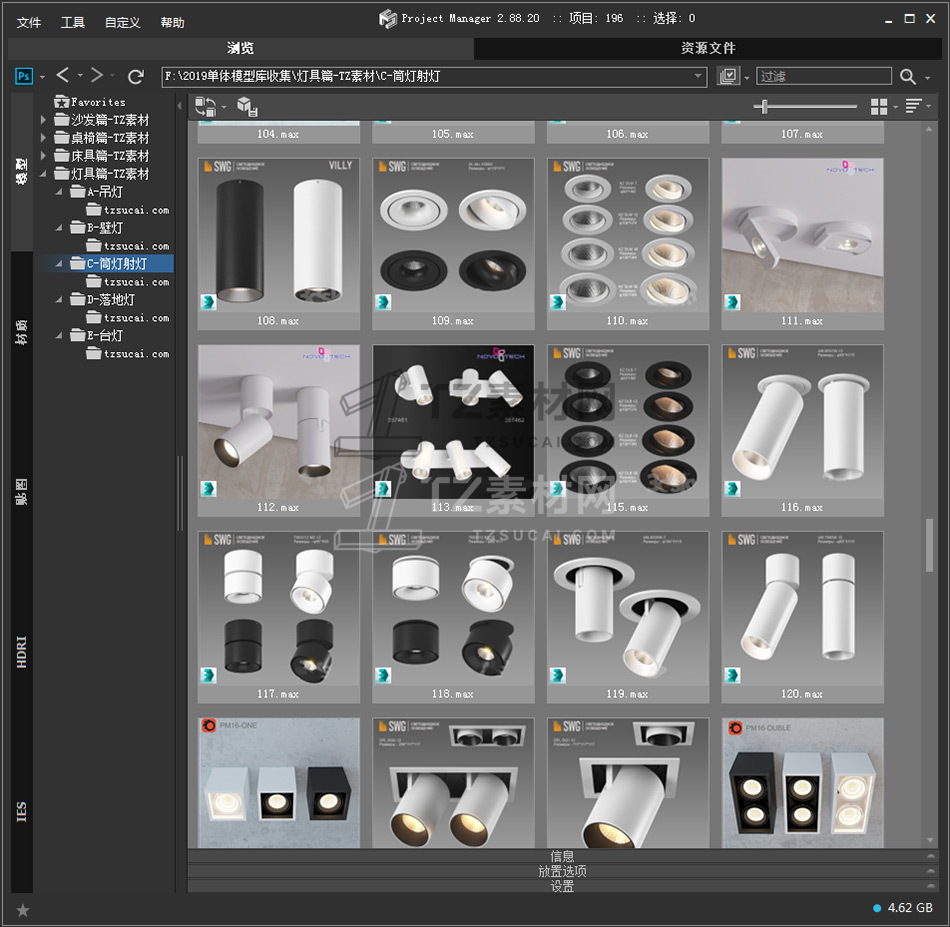Open the folder path dropdown arrow
Screen dimensions: 950x927
tap(699, 76)
